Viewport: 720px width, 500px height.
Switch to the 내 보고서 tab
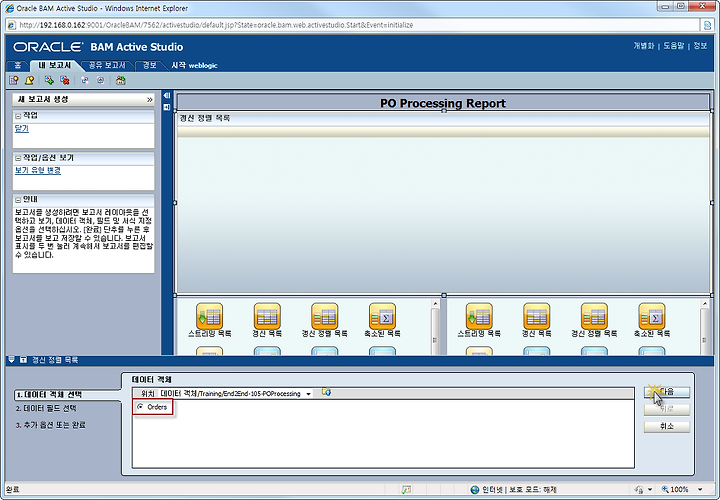click(x=54, y=66)
